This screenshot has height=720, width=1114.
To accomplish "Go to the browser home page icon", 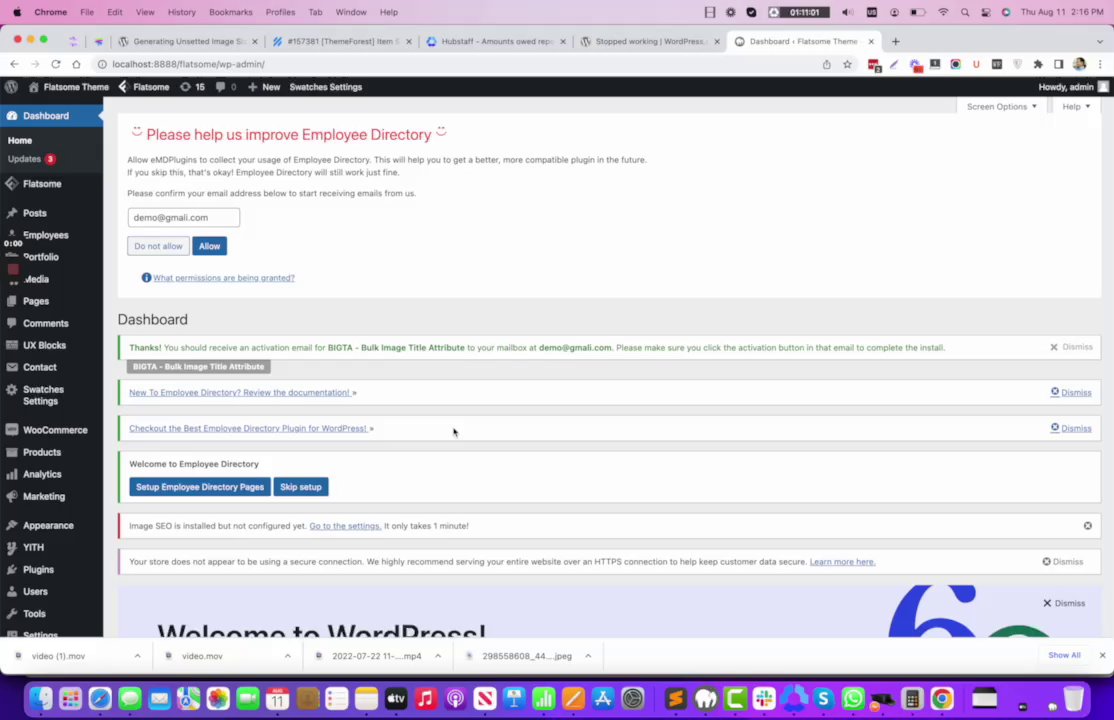I will [x=76, y=64].
